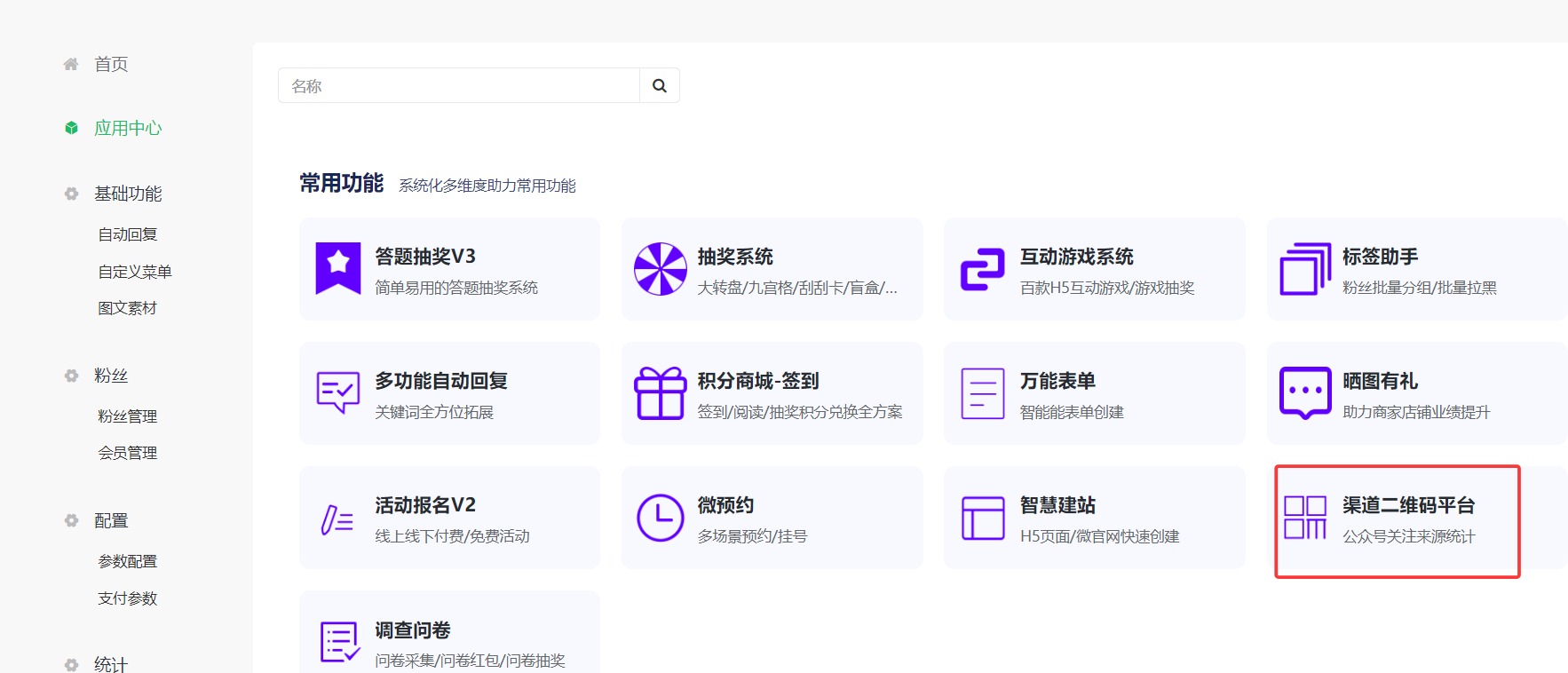
Task: Click the 抽奖系统 pinwheel icon
Action: [660, 269]
